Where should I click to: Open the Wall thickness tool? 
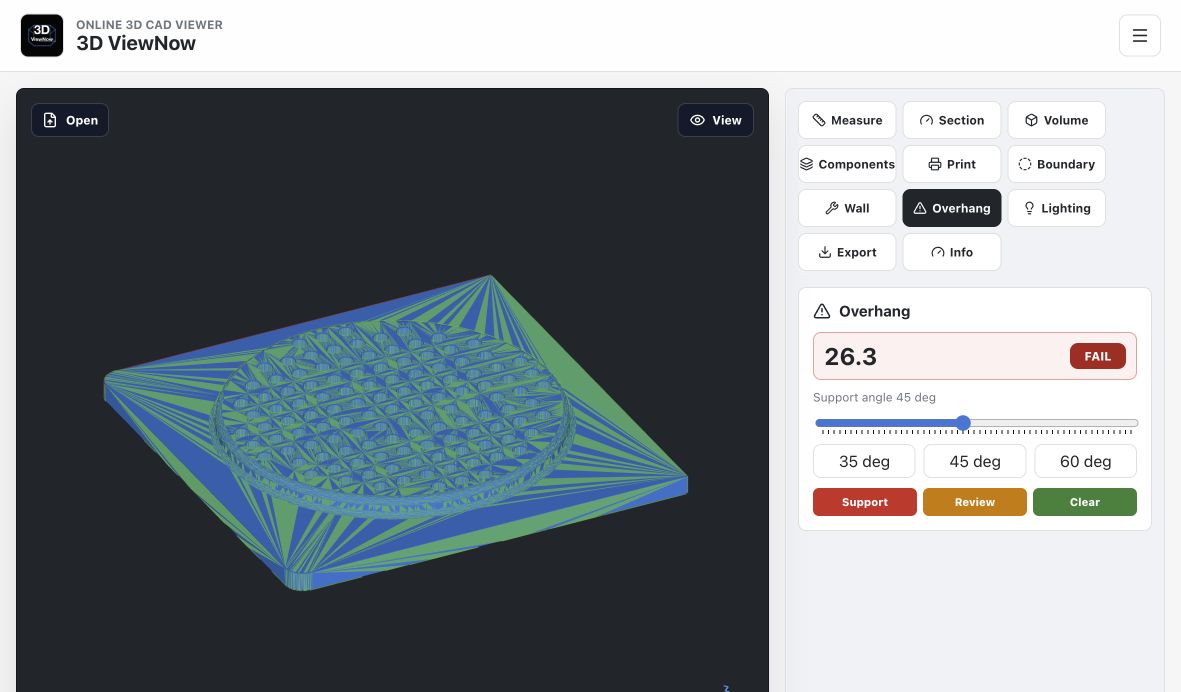pos(847,208)
